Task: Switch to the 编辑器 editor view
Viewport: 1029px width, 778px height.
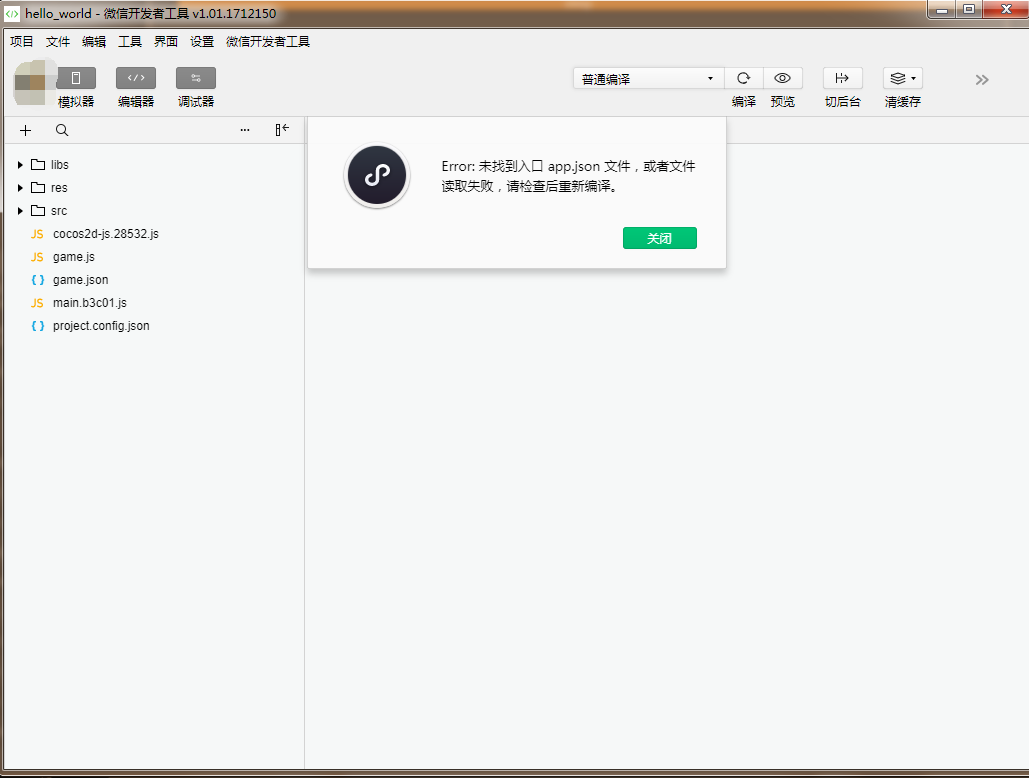Action: 135,87
